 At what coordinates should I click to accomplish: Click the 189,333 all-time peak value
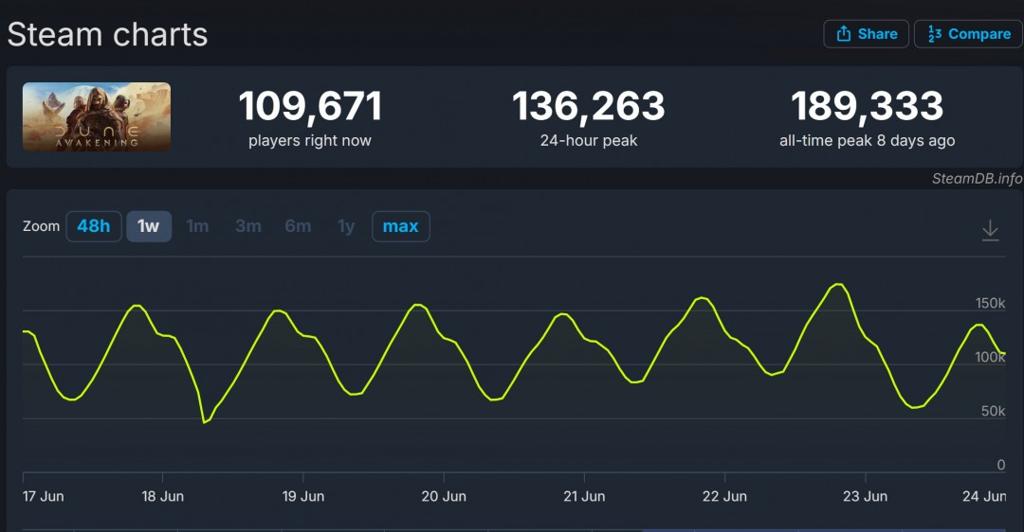[x=867, y=106]
